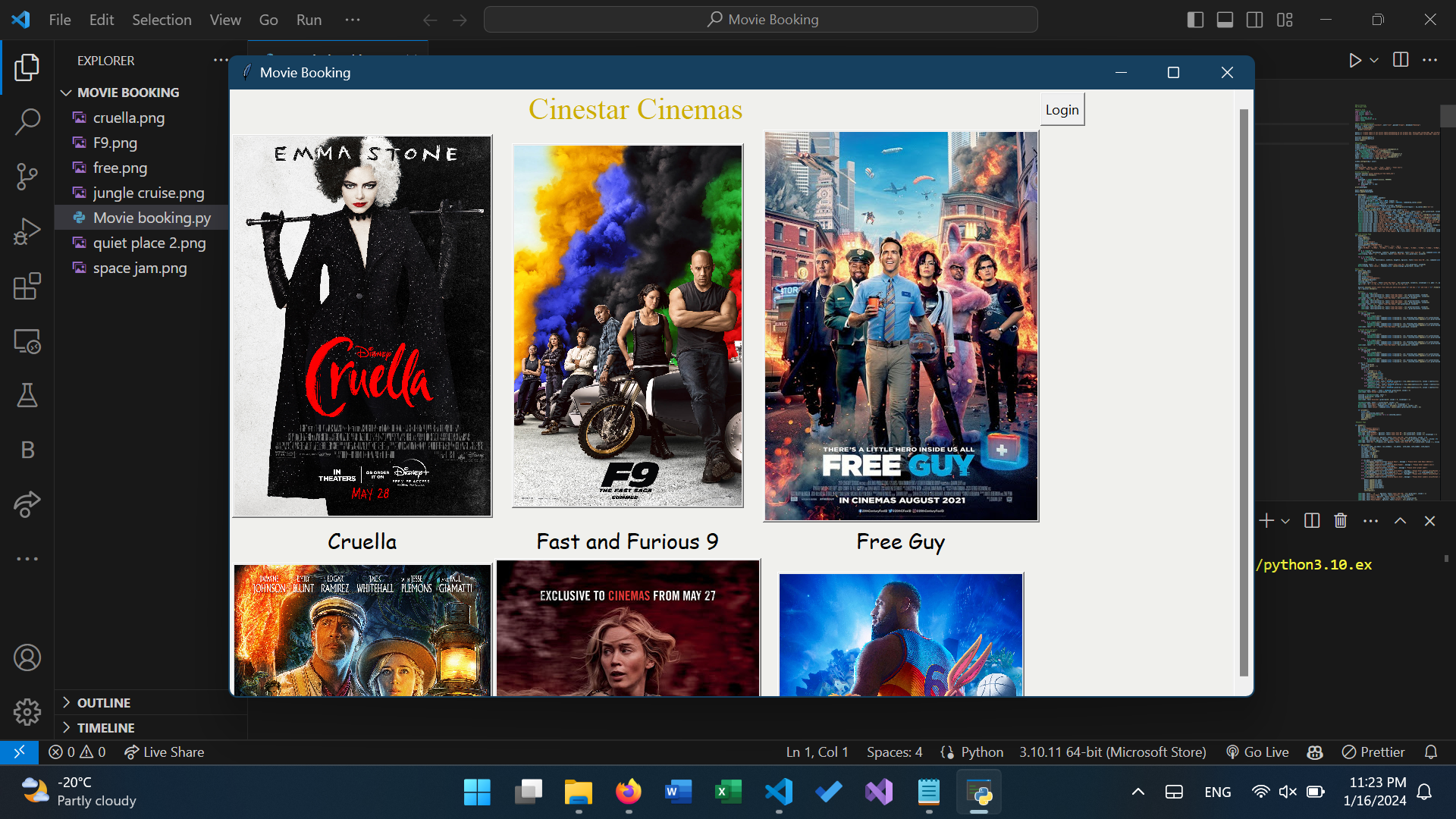
Task: Open Source Control view
Action: point(27,176)
